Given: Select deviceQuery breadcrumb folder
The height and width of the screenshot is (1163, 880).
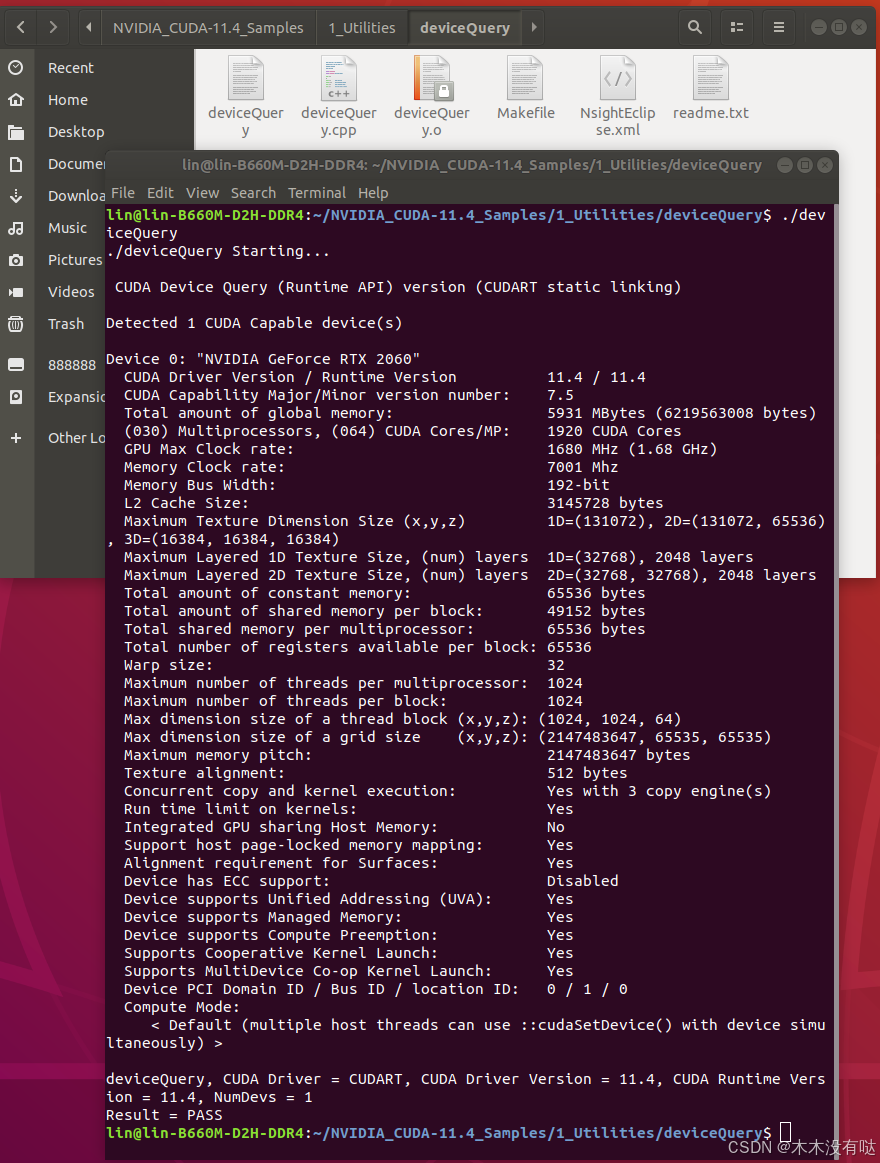Looking at the screenshot, I should click(464, 28).
